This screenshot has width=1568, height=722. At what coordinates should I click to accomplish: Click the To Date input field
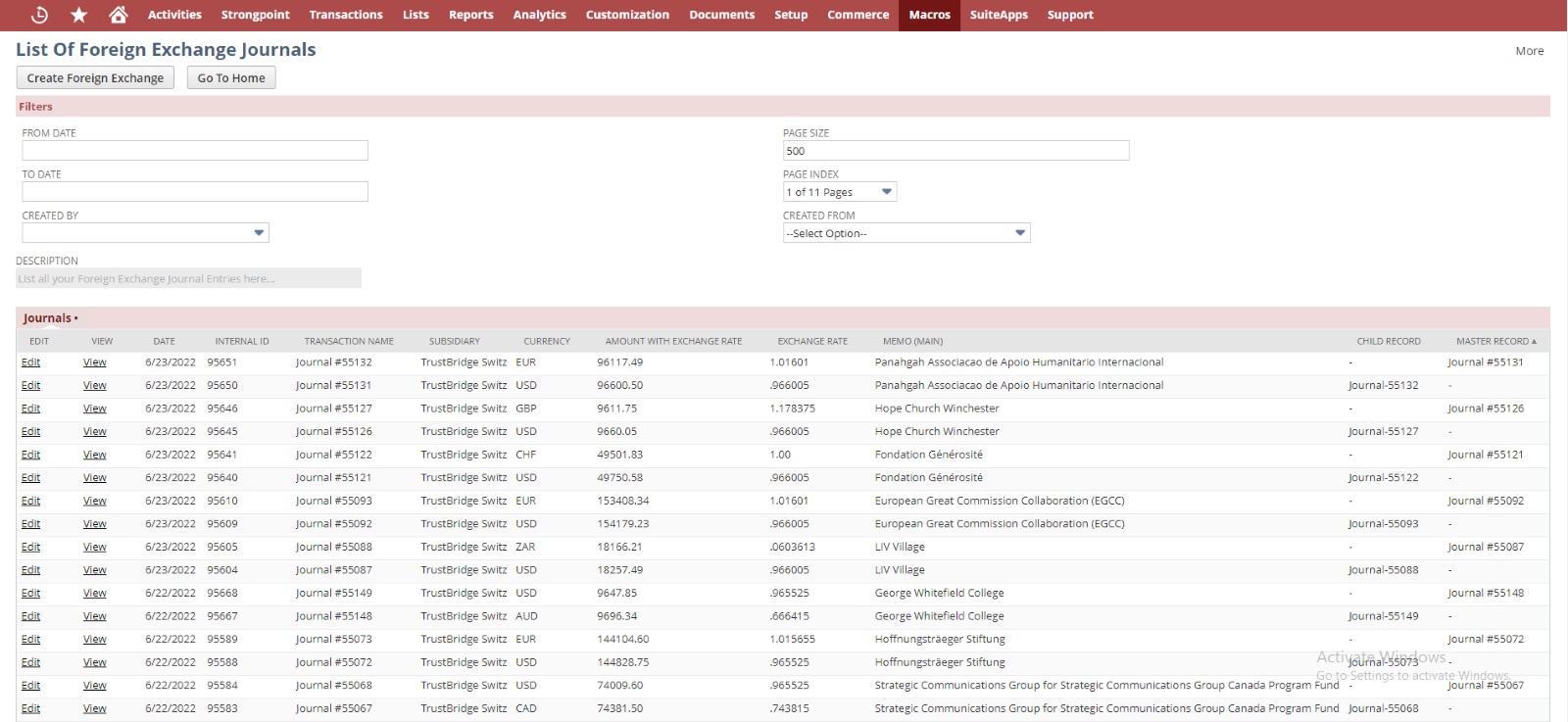(x=195, y=192)
